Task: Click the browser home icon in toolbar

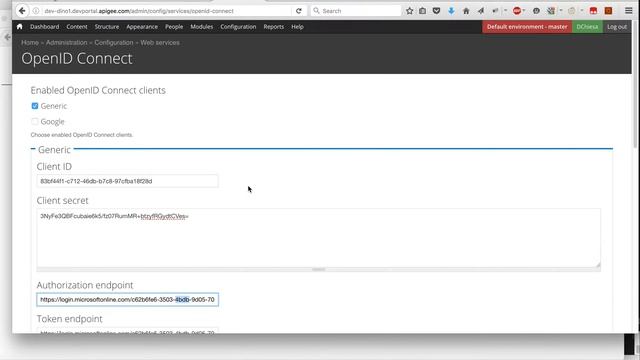Action: [x=466, y=11]
